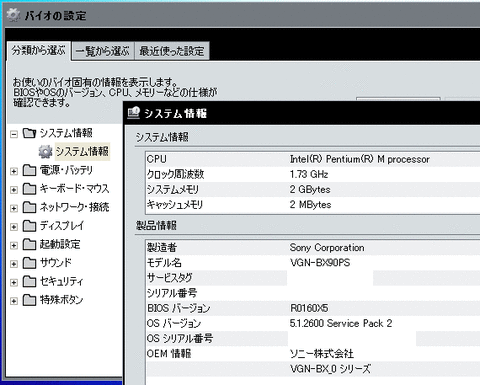Click the セキュリティ folder icon

pyautogui.click(x=29, y=281)
